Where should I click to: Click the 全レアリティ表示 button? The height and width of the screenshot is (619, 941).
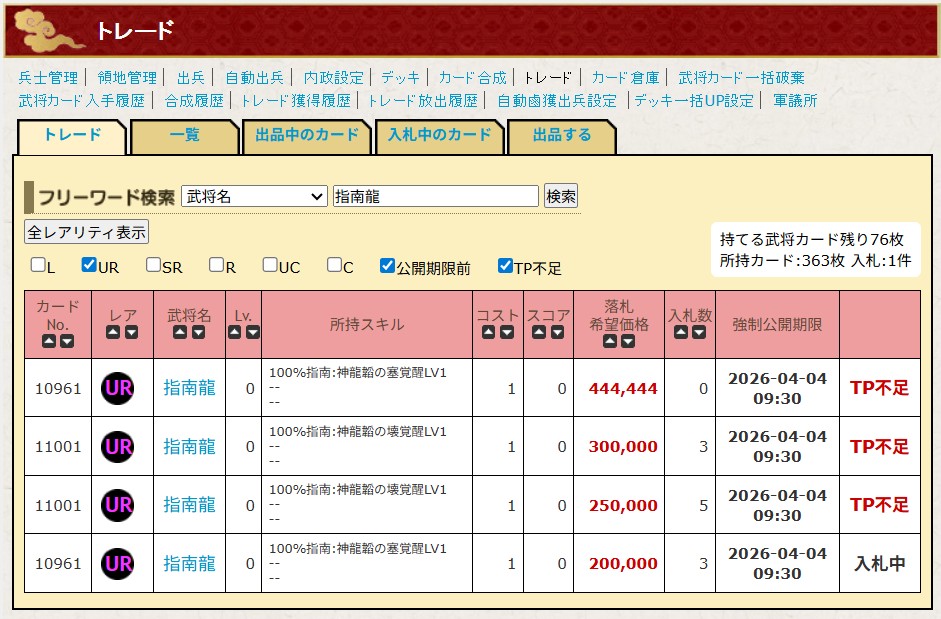coord(87,232)
